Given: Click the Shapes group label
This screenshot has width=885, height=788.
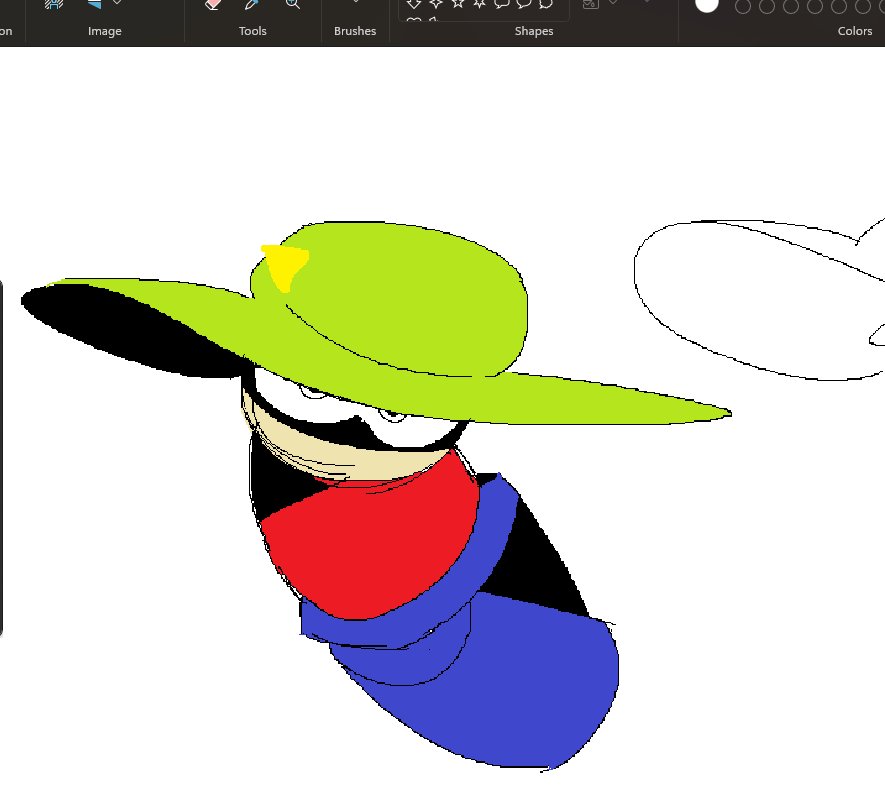Looking at the screenshot, I should pos(533,31).
